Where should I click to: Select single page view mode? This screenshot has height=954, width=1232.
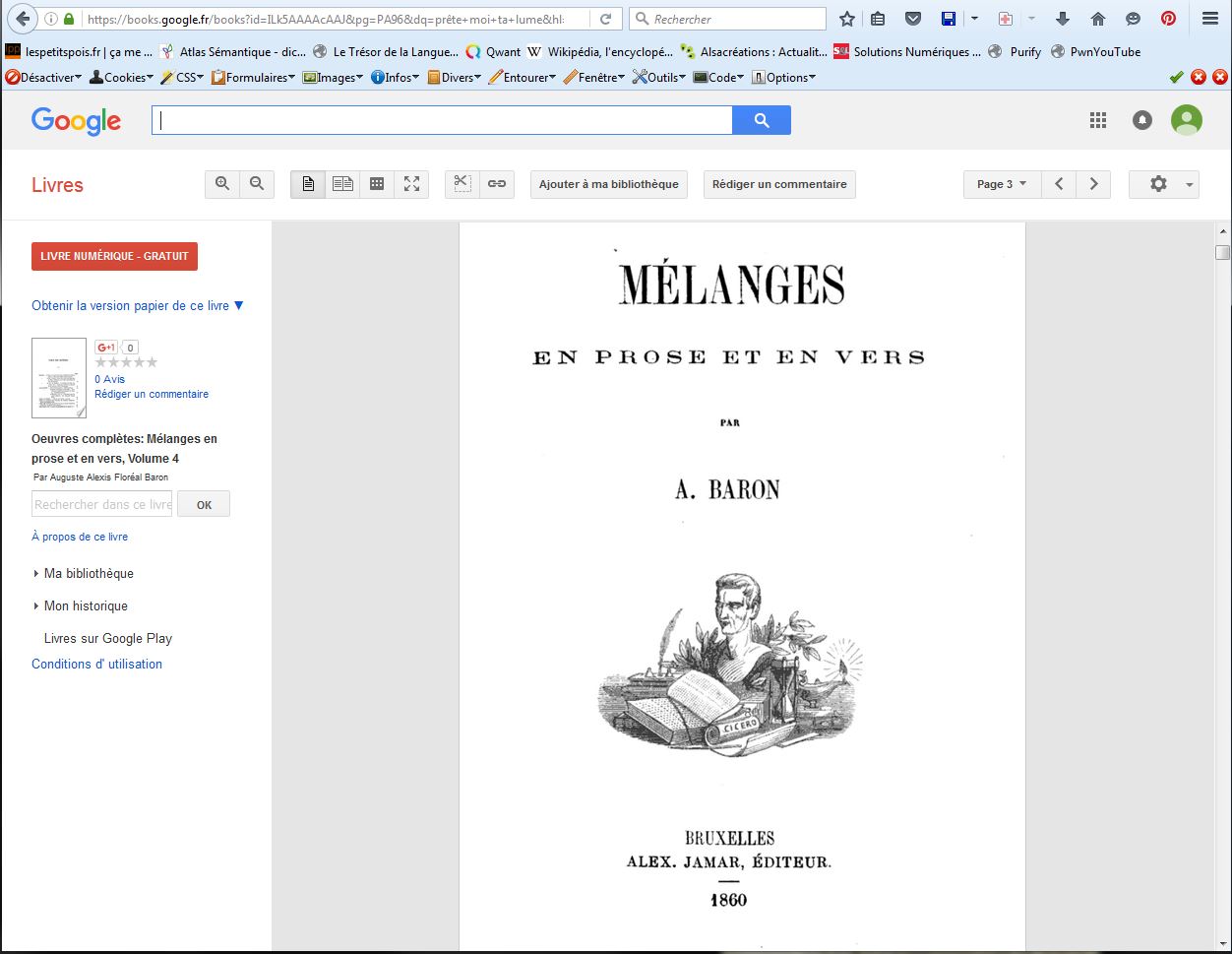308,184
